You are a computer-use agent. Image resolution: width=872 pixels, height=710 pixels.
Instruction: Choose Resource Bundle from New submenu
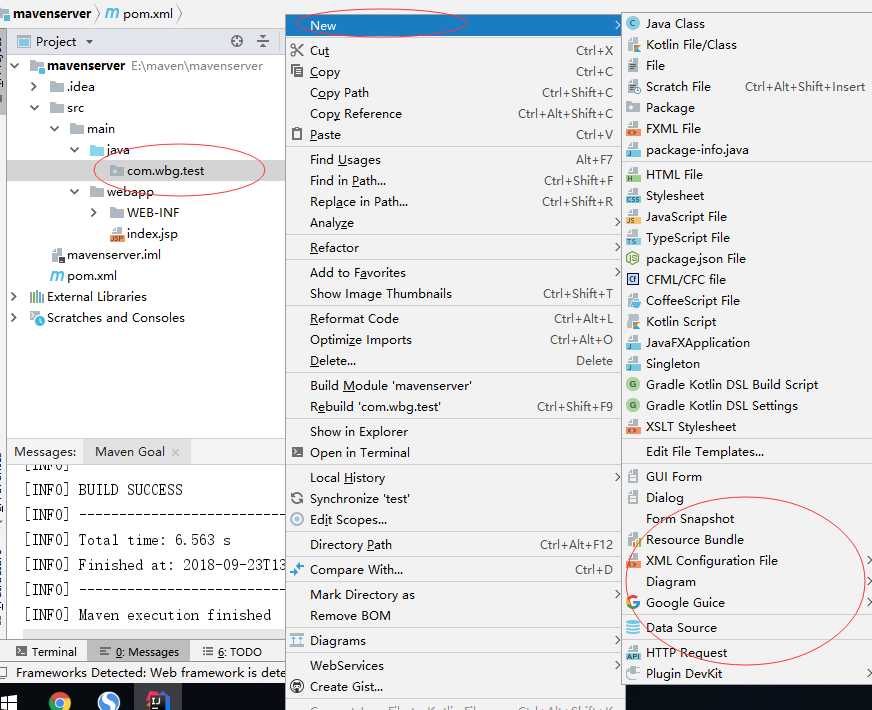coord(747,539)
